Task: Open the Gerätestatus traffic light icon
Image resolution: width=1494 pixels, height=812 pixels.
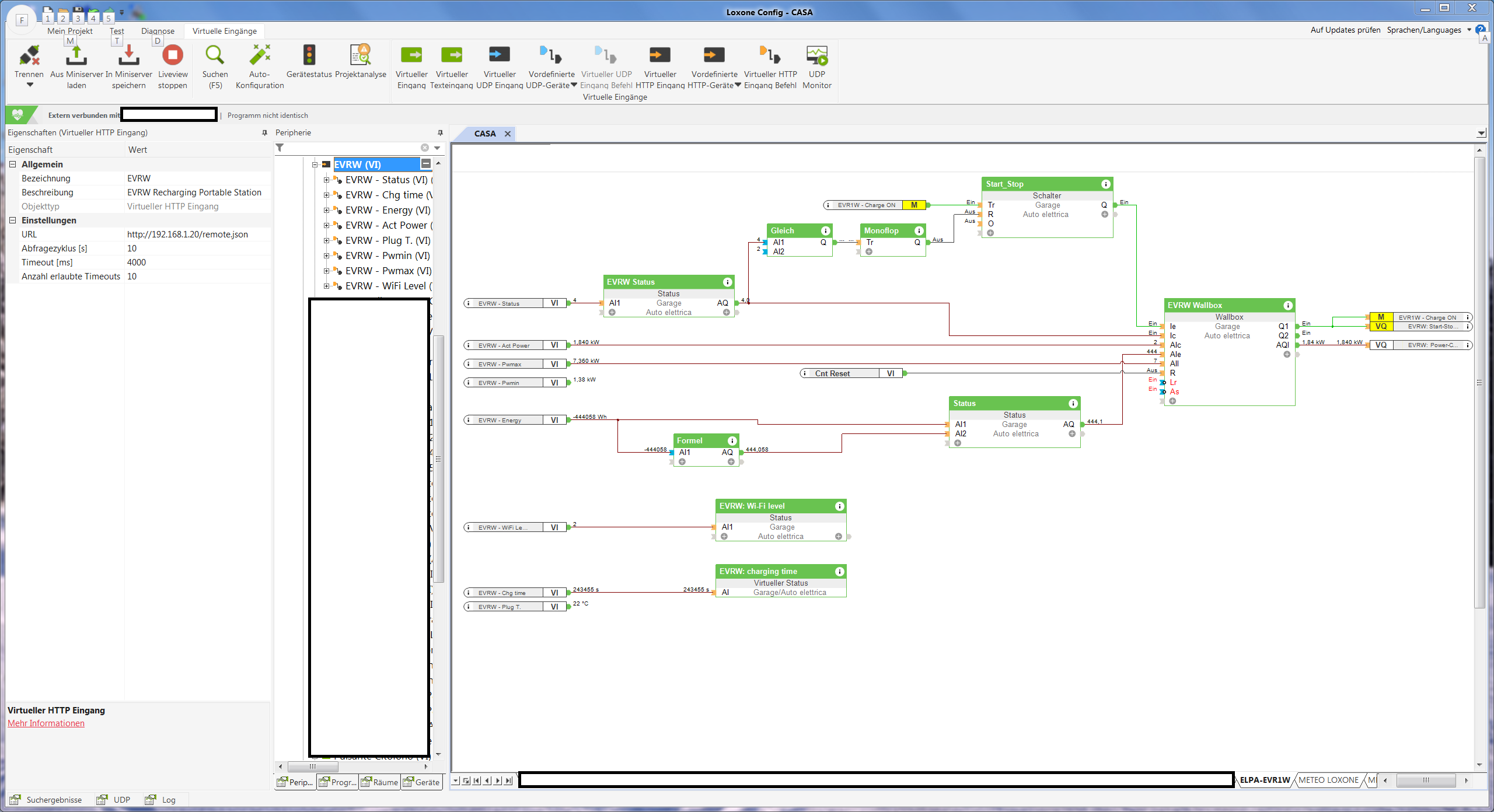Action: tap(309, 55)
